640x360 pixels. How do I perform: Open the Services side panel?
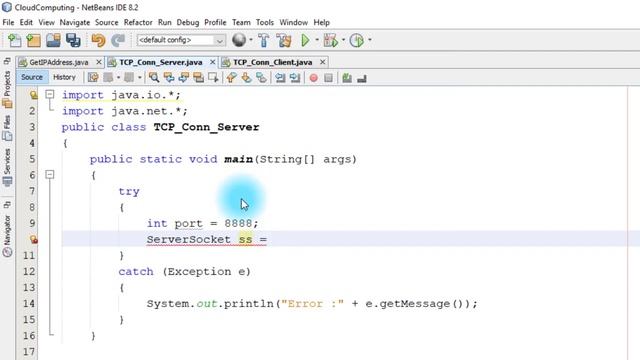(x=7, y=167)
